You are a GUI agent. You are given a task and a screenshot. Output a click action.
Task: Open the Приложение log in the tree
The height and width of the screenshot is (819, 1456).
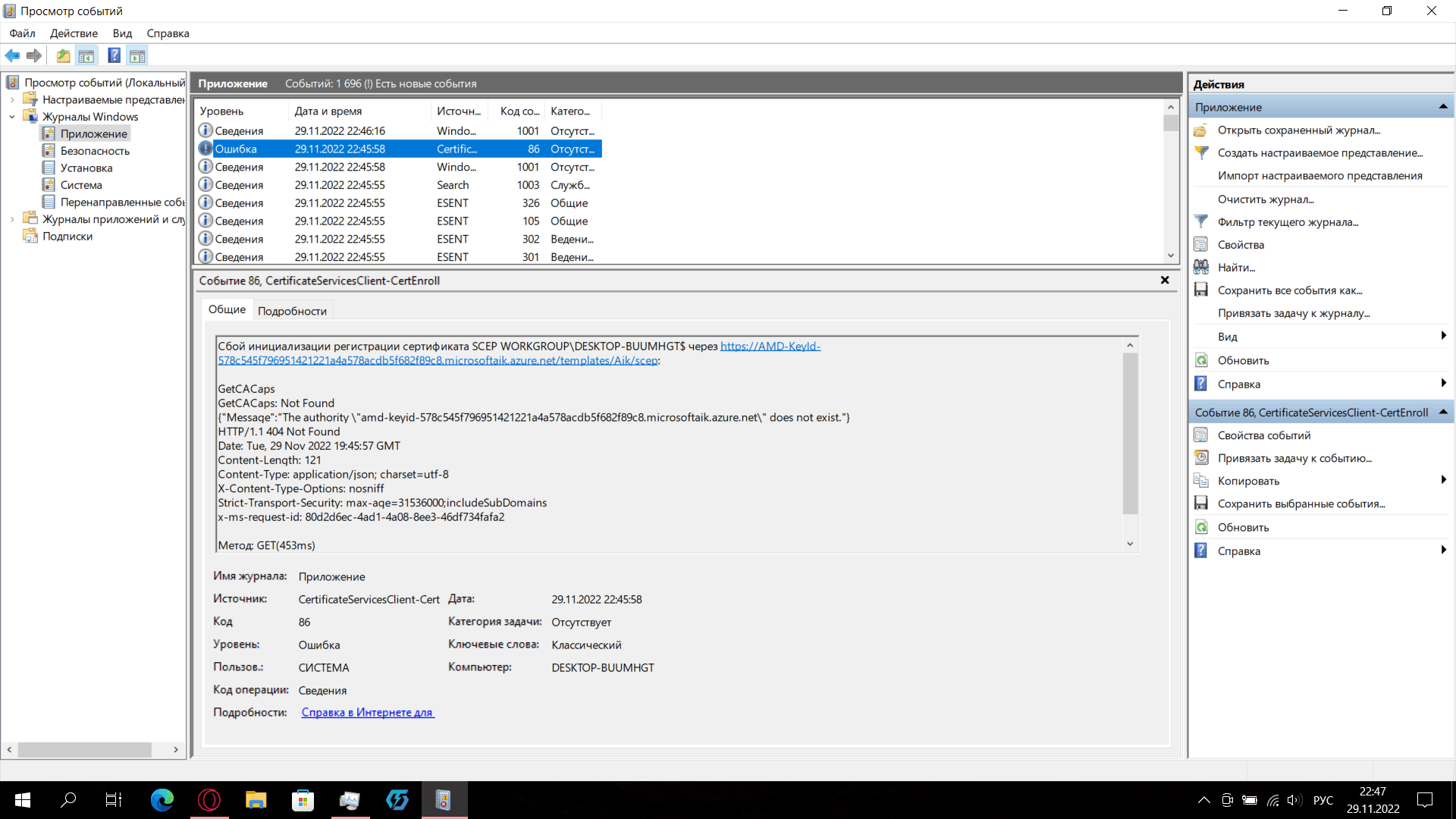(x=94, y=133)
